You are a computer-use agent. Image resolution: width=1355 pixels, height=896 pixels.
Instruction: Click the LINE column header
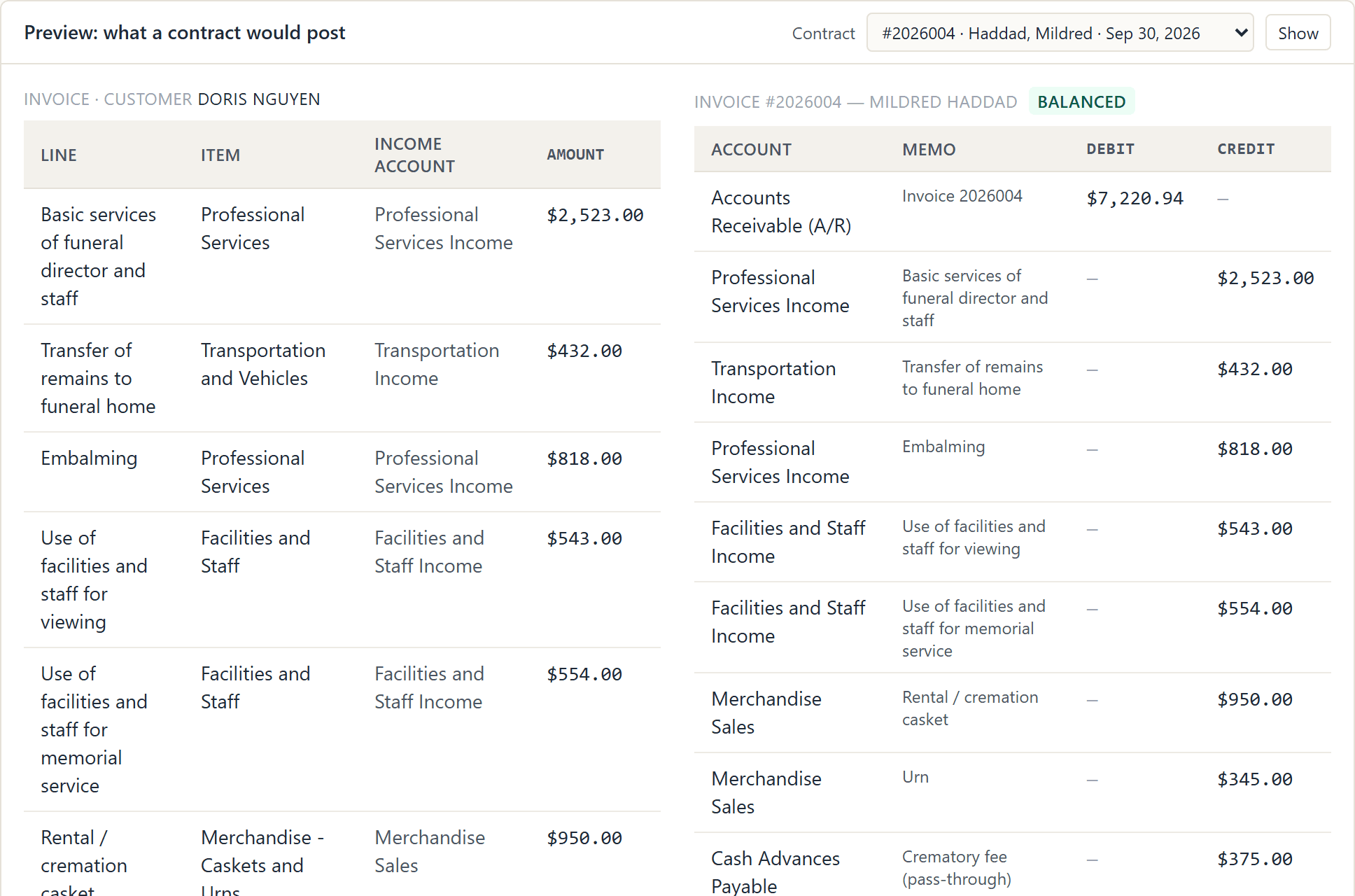[x=59, y=155]
